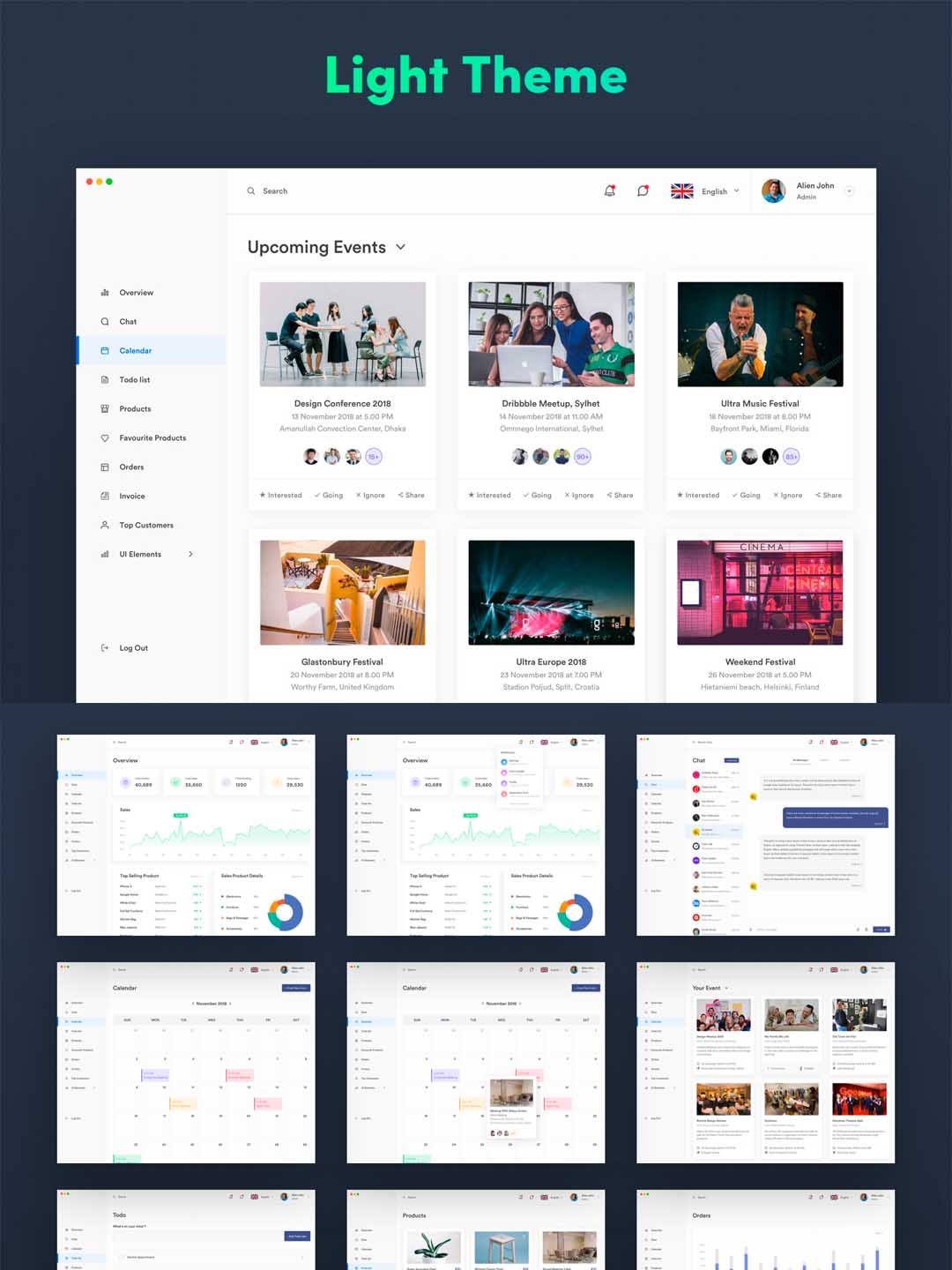Expand the Upcoming Events dropdown
The image size is (952, 1270).
[x=401, y=247]
